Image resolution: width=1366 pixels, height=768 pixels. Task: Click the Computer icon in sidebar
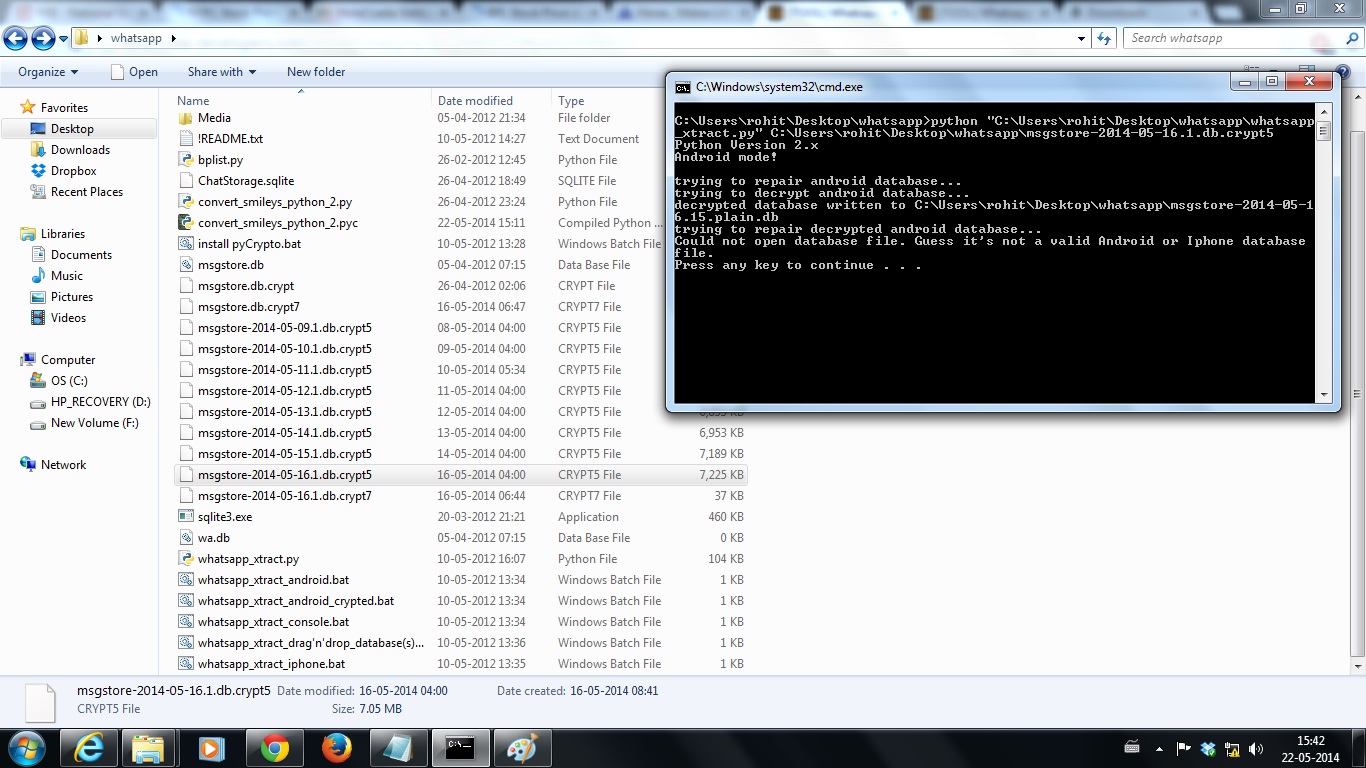pos(28,360)
